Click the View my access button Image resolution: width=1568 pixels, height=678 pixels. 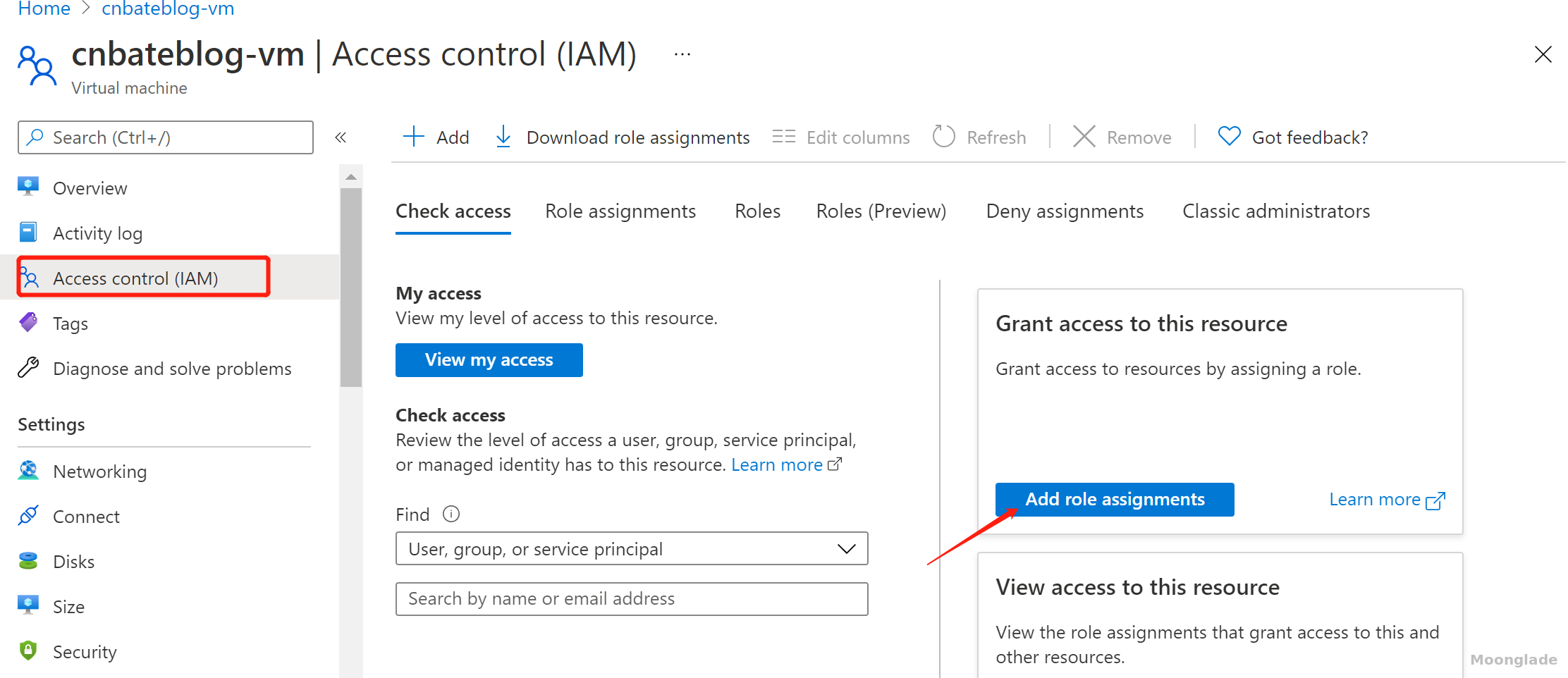tap(489, 360)
